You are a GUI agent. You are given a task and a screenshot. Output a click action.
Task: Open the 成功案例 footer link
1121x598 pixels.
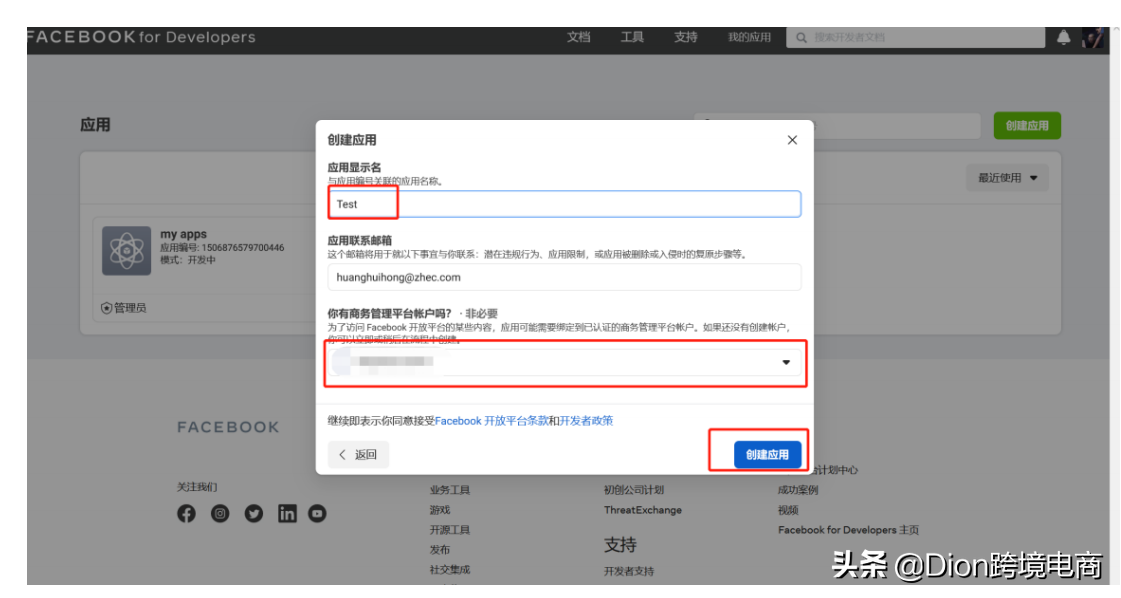point(798,490)
